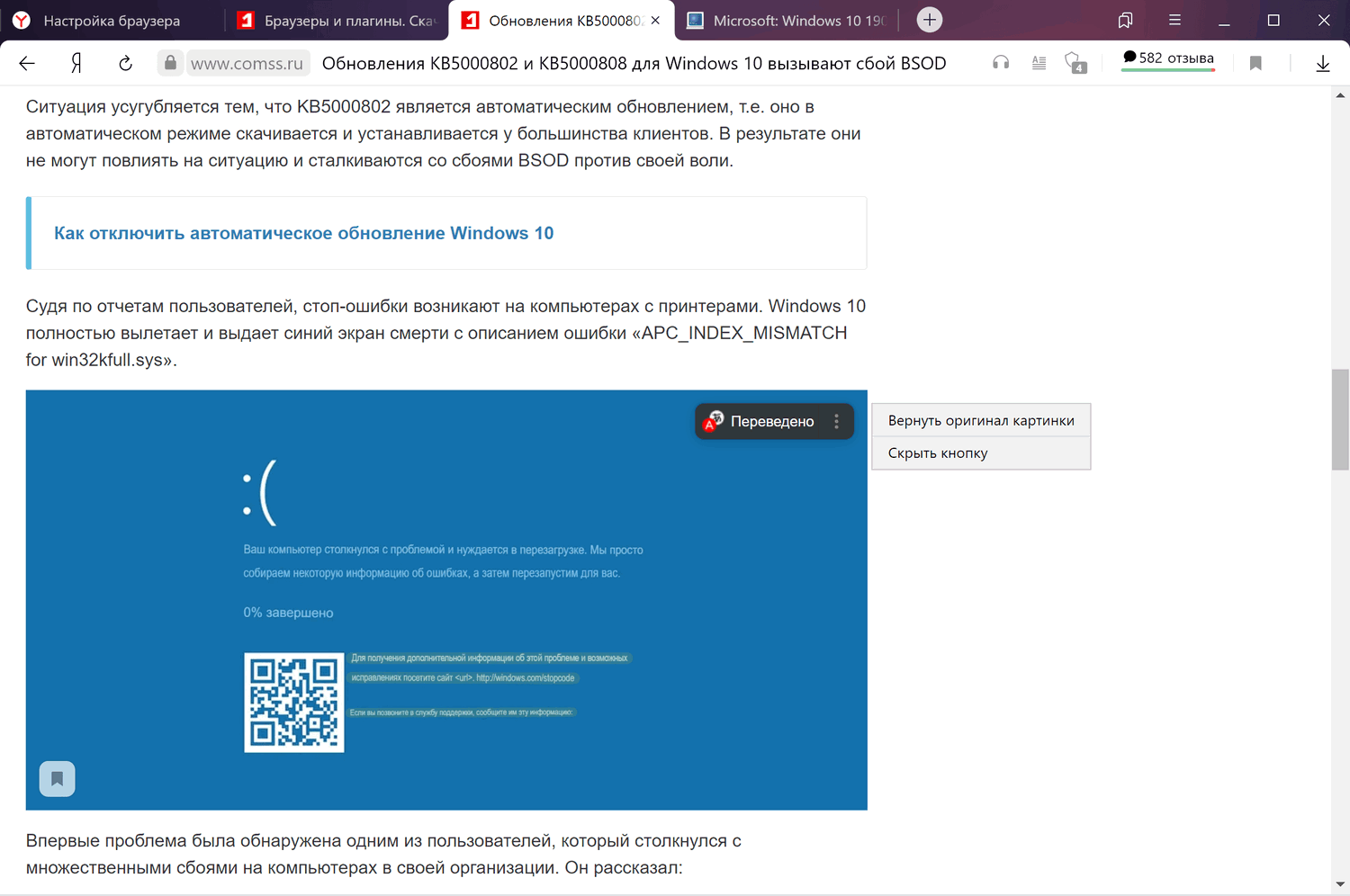Screen dimensions: 1350x896
Task: Click the line 'Ваш компьютер столкнулся с проблемой'
Action: (x=443, y=550)
